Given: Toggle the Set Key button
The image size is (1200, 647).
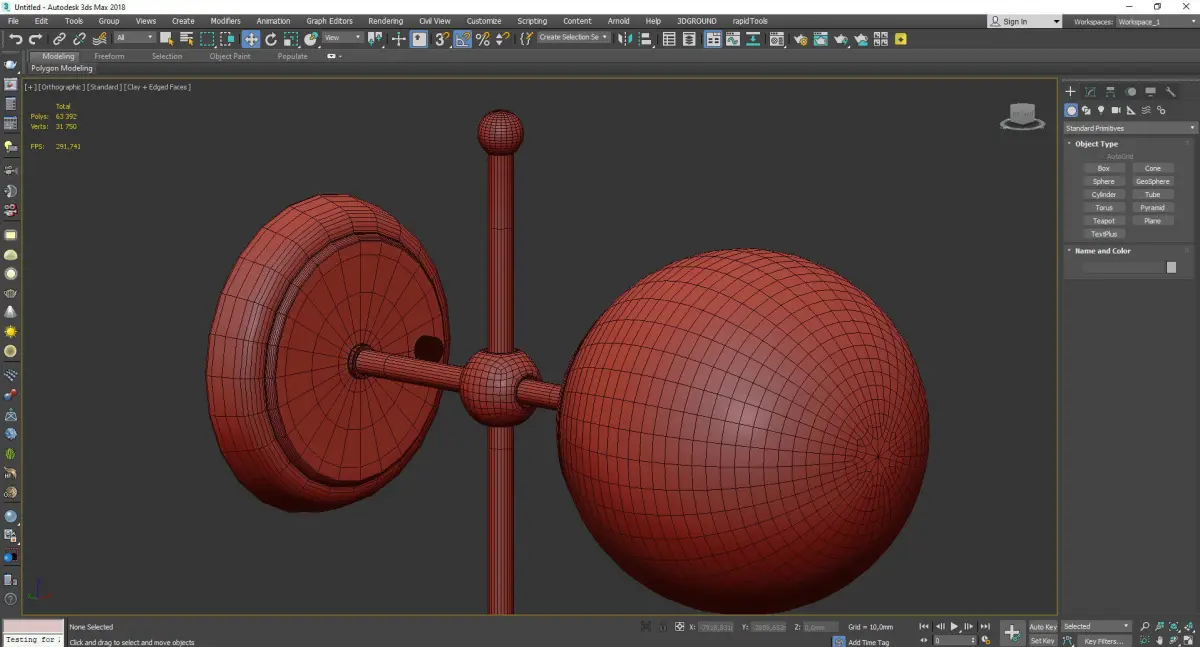Looking at the screenshot, I should (1043, 640).
